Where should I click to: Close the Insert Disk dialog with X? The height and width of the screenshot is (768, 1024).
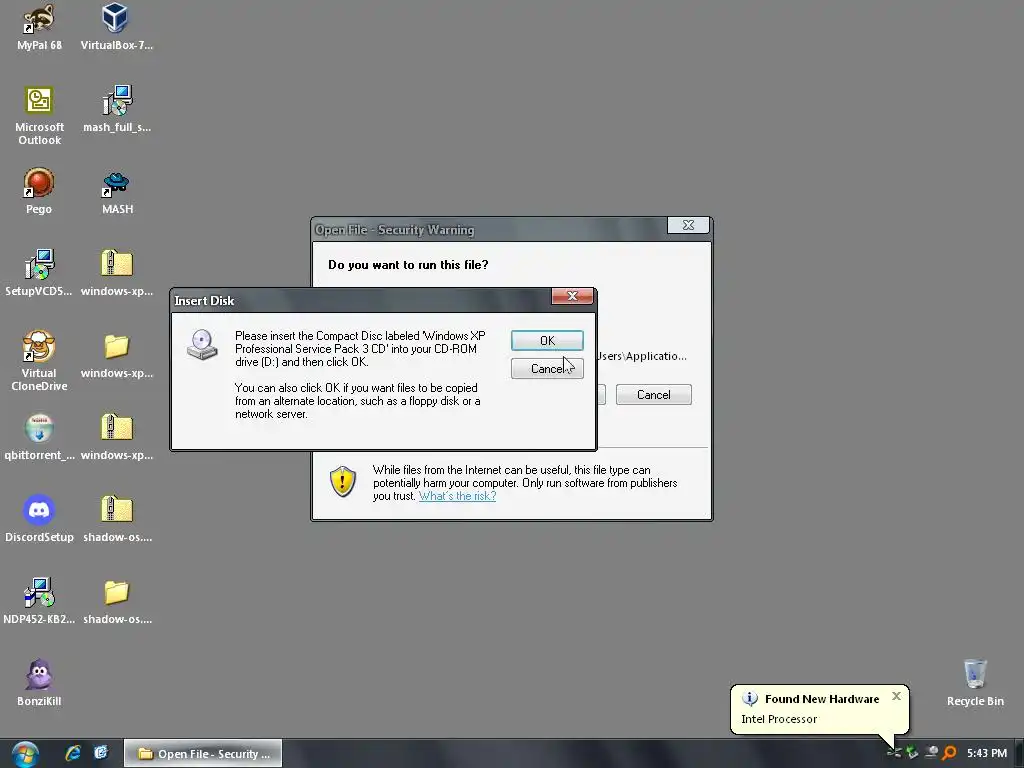point(572,296)
